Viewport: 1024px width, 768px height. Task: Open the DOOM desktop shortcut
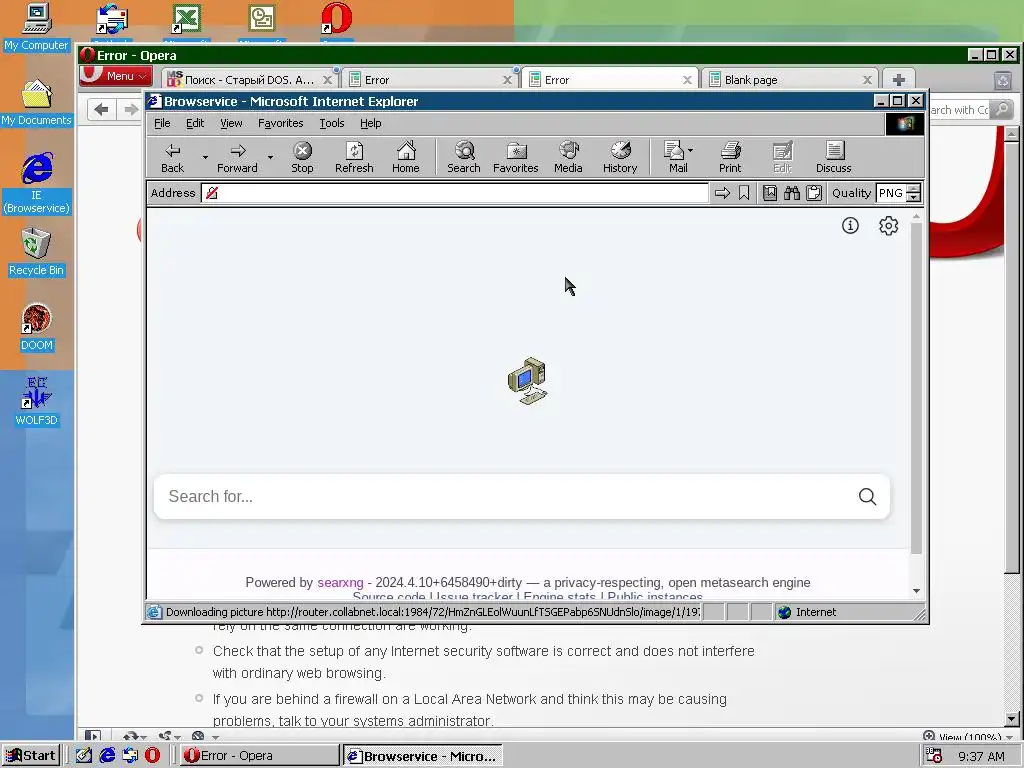(37, 327)
